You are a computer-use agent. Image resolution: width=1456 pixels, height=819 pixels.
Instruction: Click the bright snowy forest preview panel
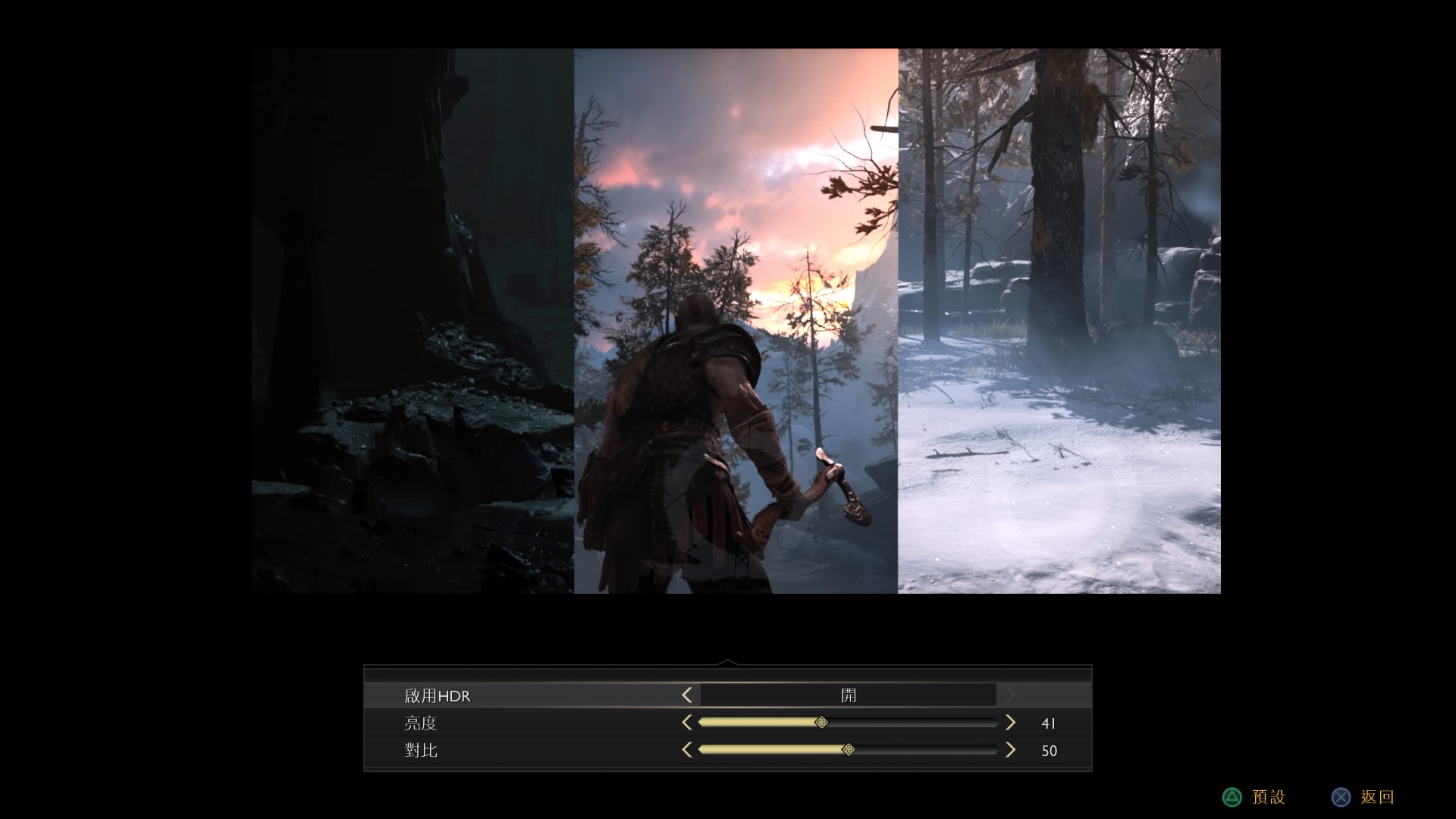(x=1059, y=321)
